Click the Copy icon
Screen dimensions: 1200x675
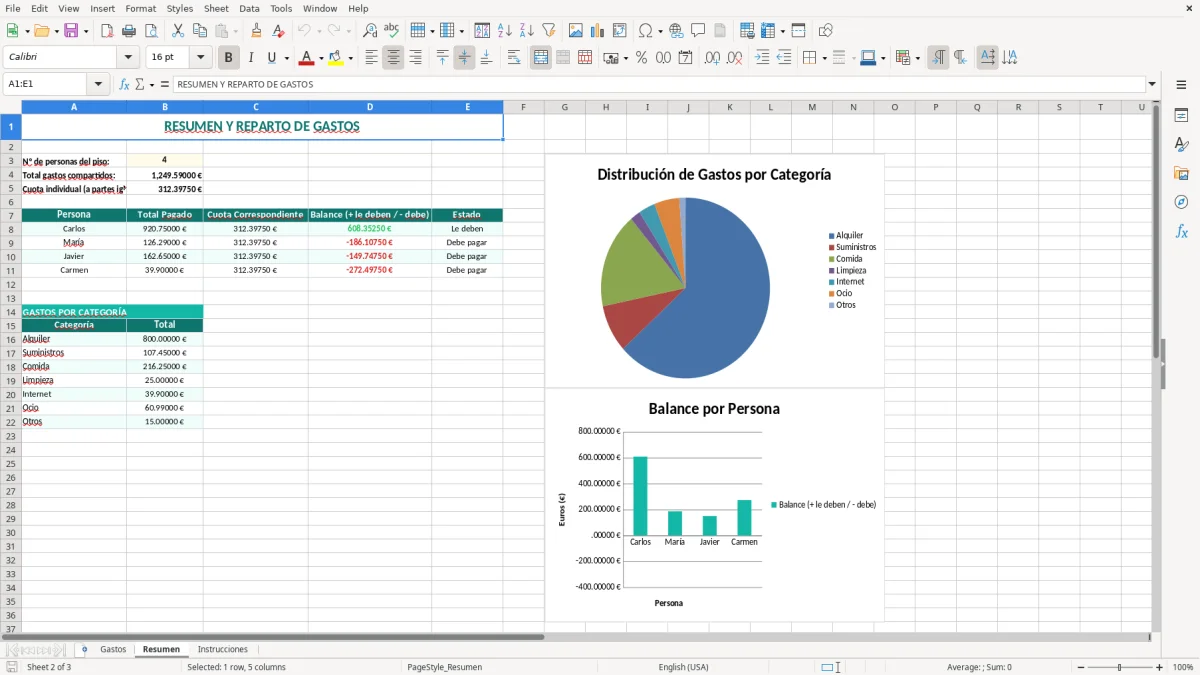[199, 31]
